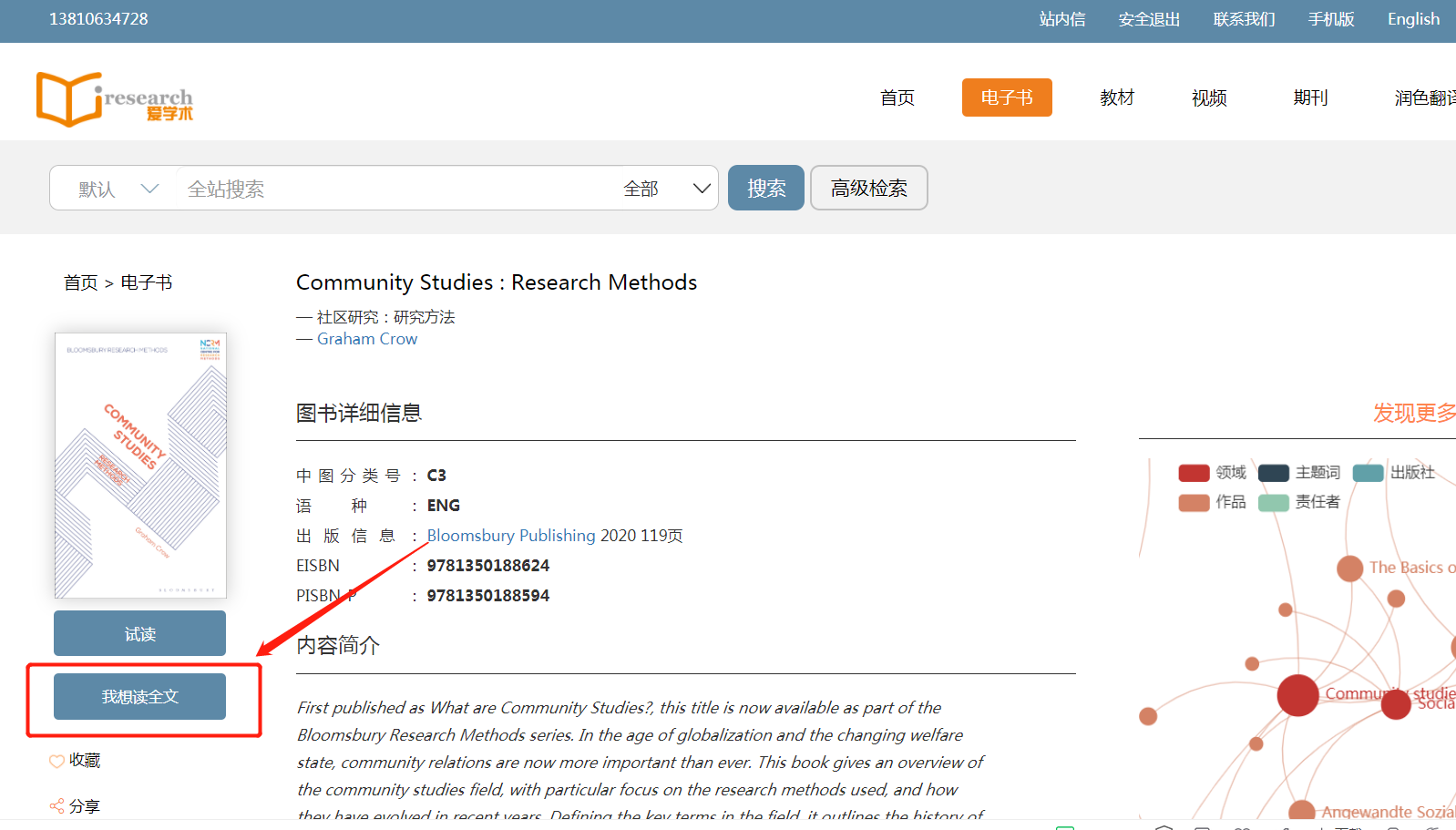
Task: Open the 期刊 menu item
Action: pyautogui.click(x=1309, y=97)
